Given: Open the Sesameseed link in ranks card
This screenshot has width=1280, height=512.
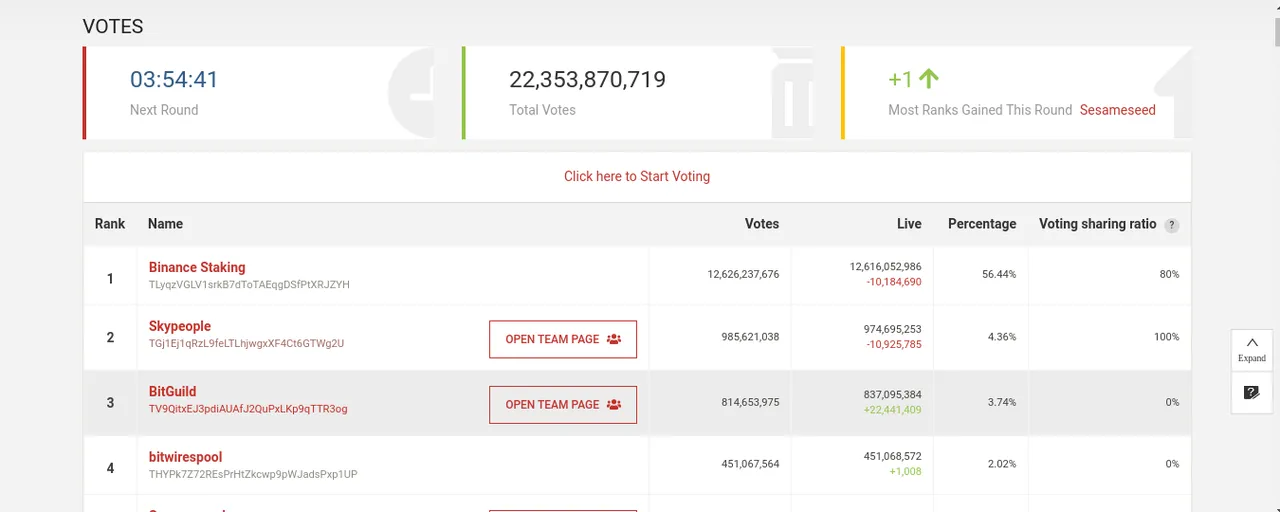Looking at the screenshot, I should 1118,110.
